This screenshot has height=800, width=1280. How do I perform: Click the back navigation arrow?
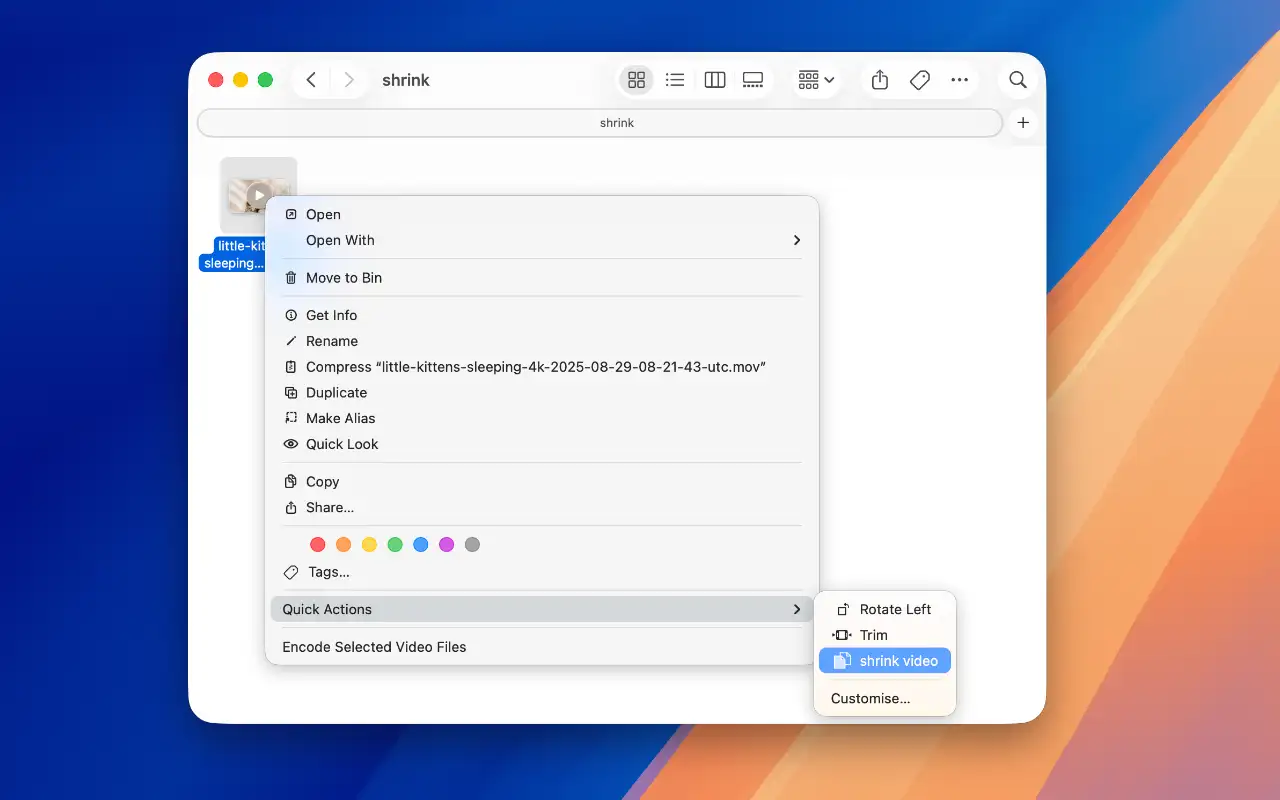point(311,79)
